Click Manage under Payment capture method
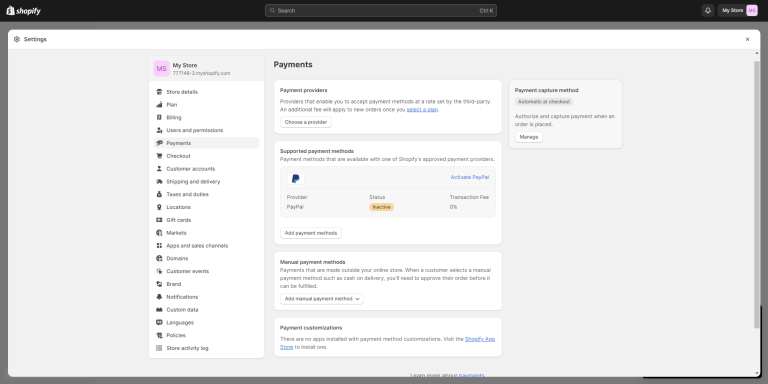768x384 pixels. 528,137
